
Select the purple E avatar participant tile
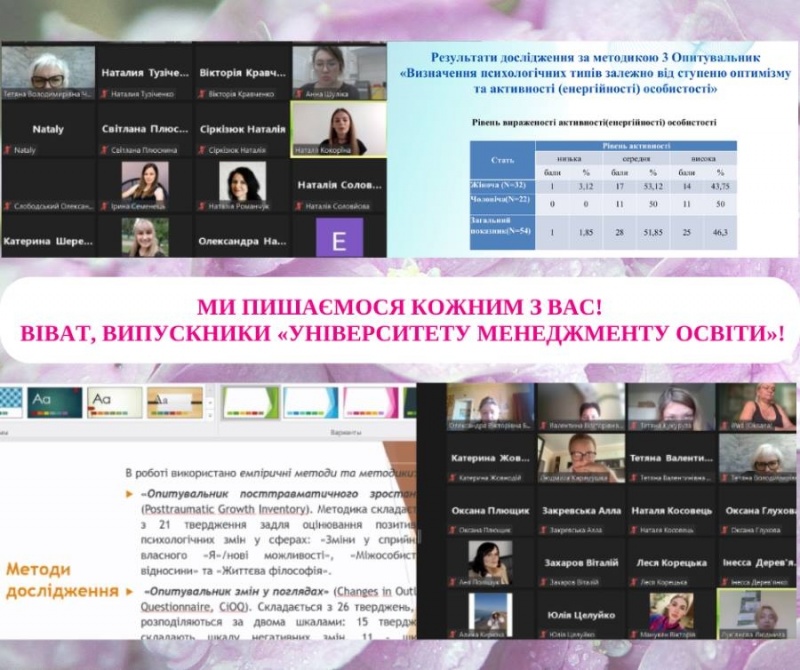pos(338,240)
